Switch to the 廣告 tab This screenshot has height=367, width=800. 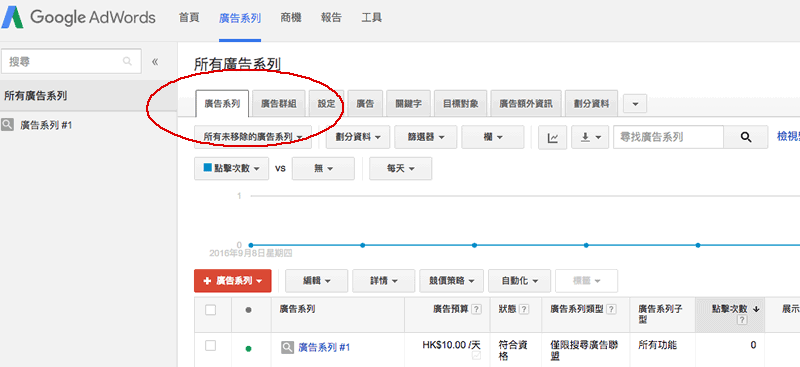pyautogui.click(x=365, y=104)
